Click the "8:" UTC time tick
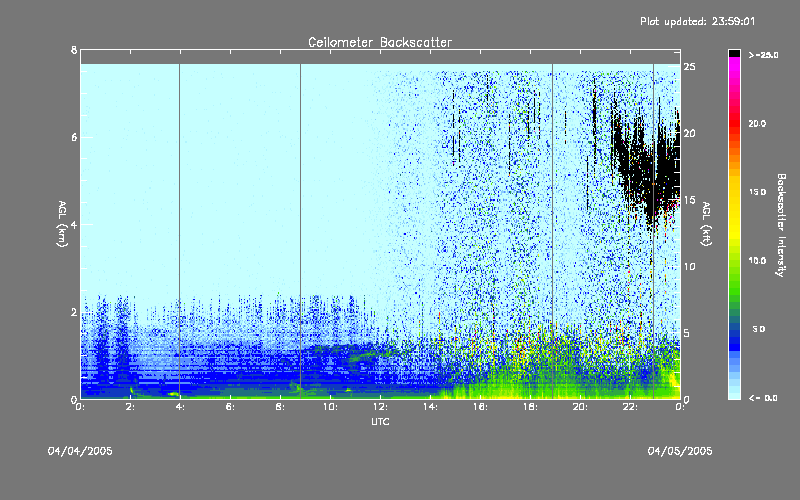This screenshot has width=800, height=500. (x=281, y=407)
